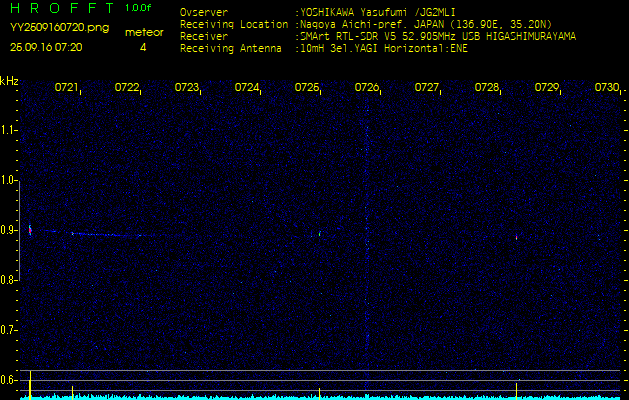
Task: Click the yellow level bar at 0725
Action: (x=319, y=393)
